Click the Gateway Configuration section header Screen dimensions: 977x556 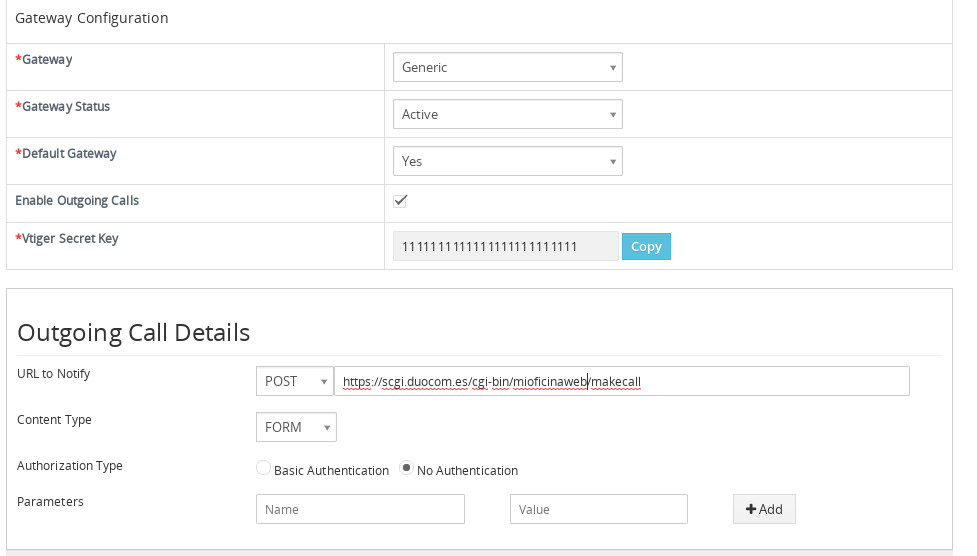coord(92,18)
